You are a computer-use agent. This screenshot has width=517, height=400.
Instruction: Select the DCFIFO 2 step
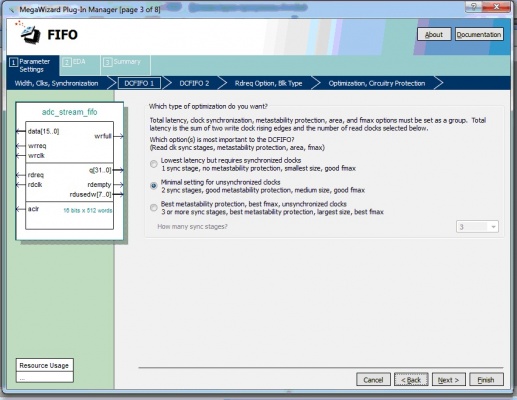tap(194, 83)
